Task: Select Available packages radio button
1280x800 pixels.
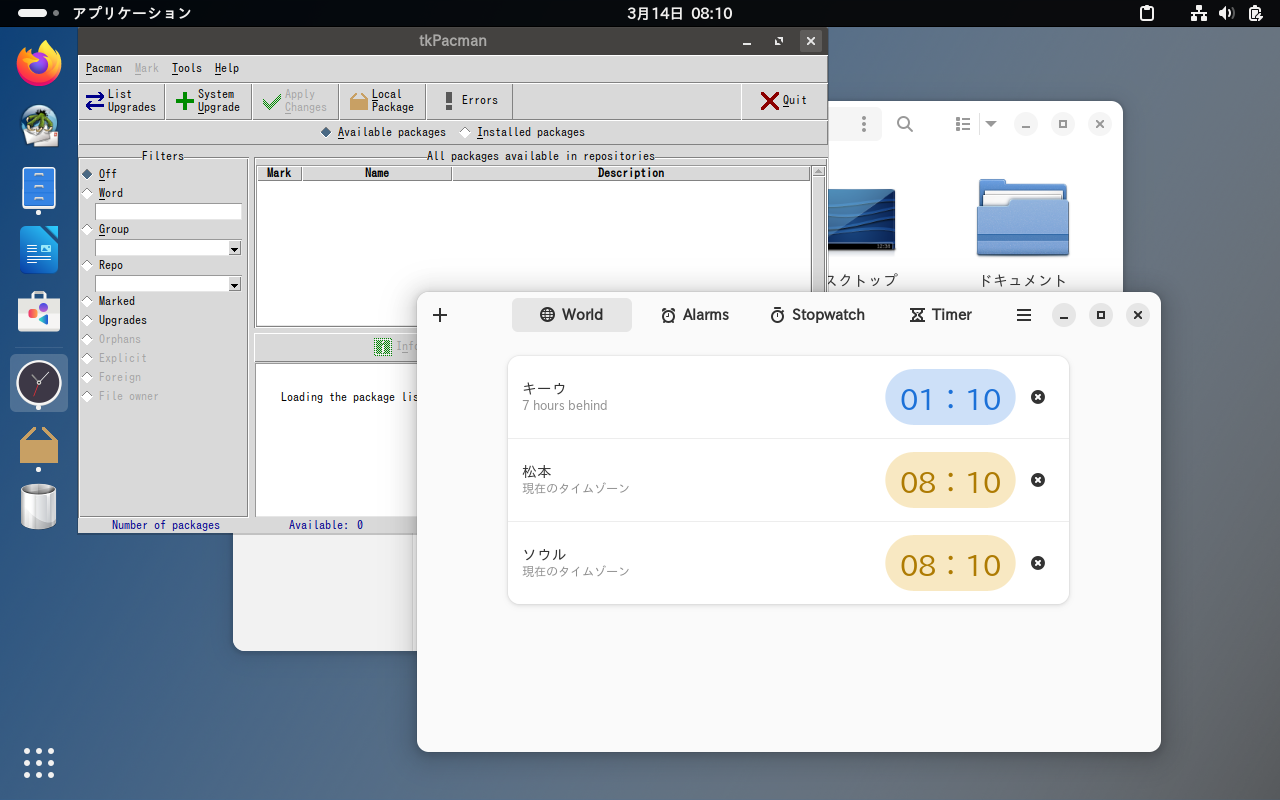Action: point(383,132)
